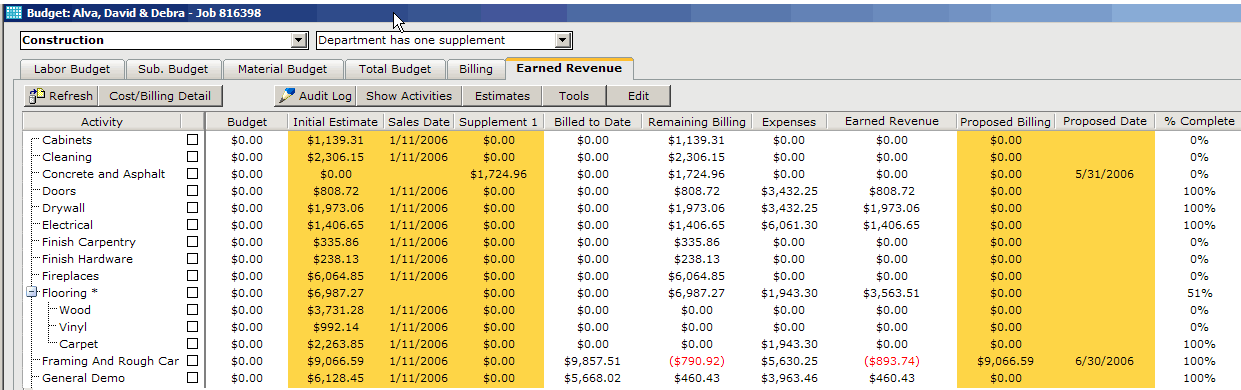This screenshot has width=1241, height=390.
Task: Click Framing billed to date $9,857.51
Action: pos(592,361)
